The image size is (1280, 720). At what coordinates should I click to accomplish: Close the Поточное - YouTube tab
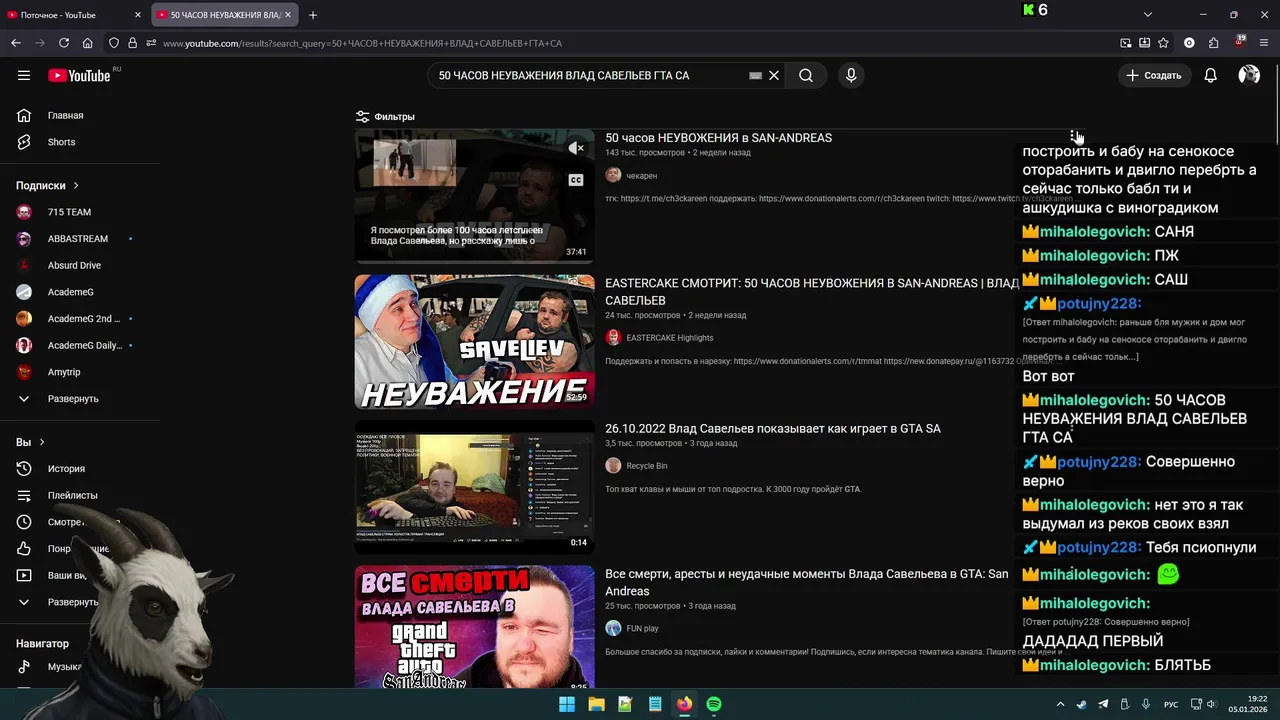138,15
